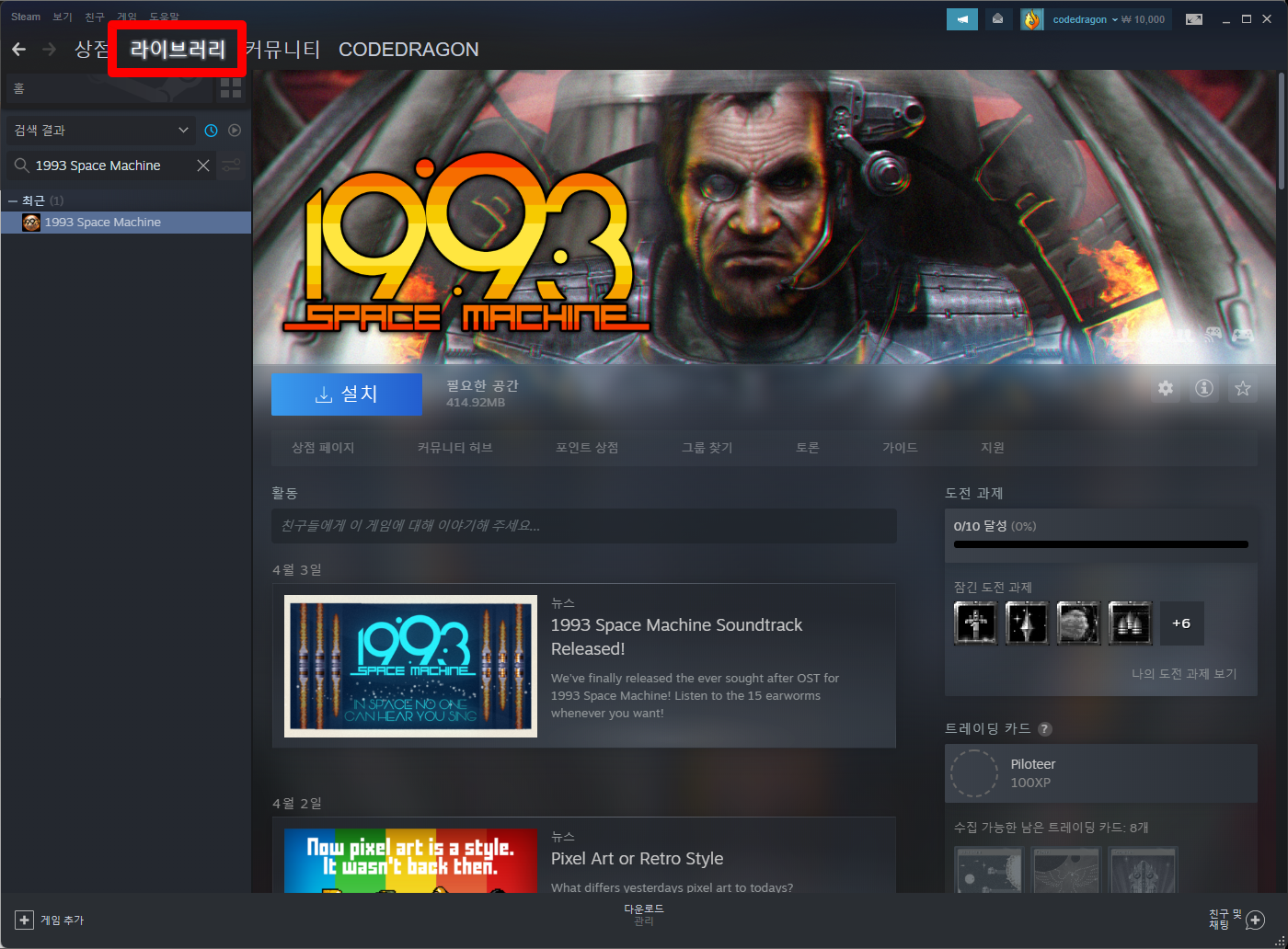Screen dimensions: 1288x949
Task: Click the 홈 button
Action: pyautogui.click(x=109, y=88)
